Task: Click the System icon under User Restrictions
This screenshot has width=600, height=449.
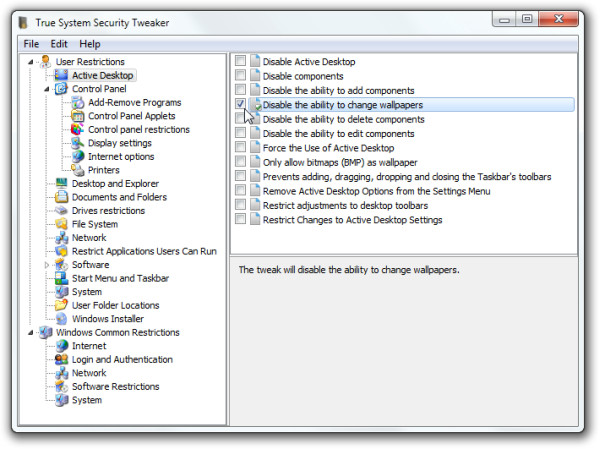Action: click(x=61, y=292)
